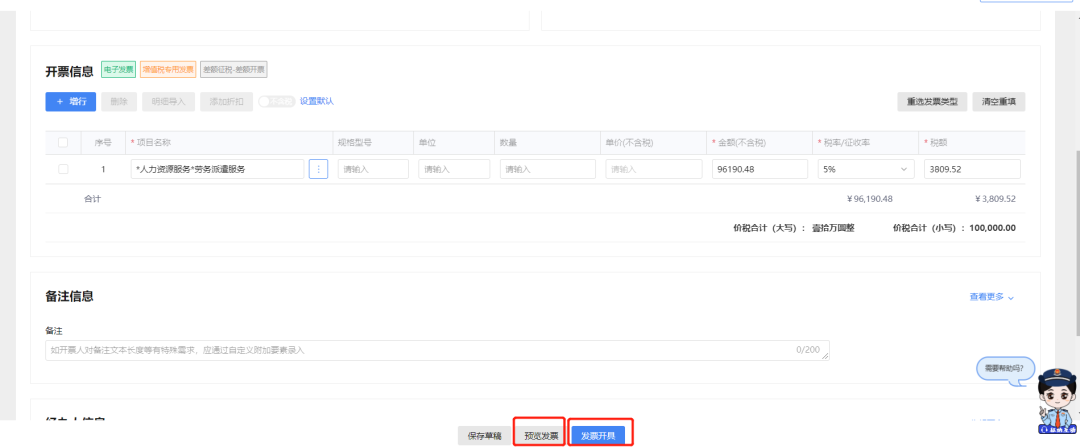
Task: Click the 需要帮助吗 help speech bubble
Action: (x=1005, y=368)
